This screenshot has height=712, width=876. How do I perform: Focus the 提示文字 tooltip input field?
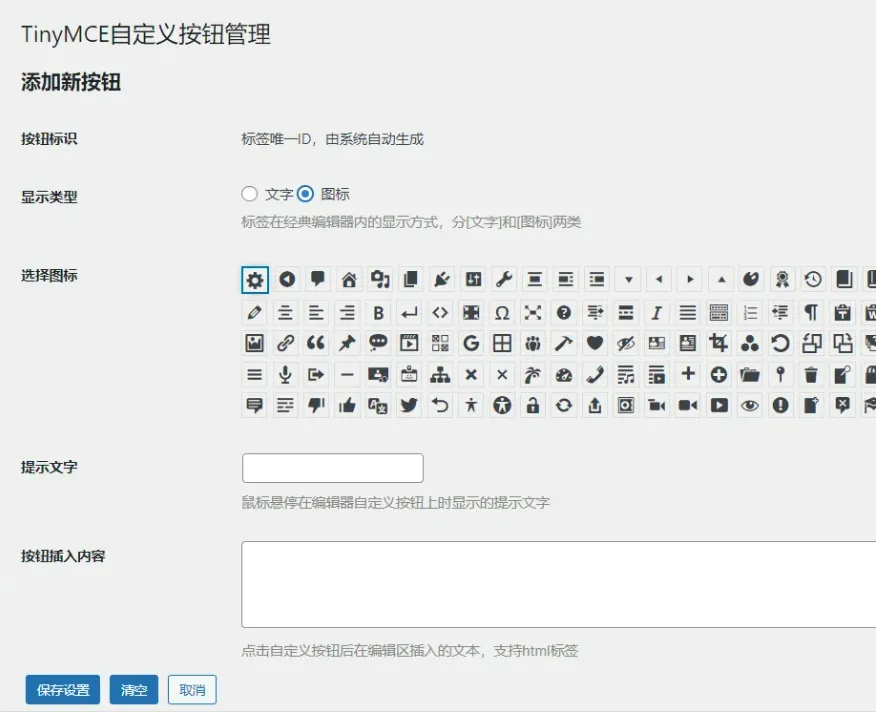[333, 468]
